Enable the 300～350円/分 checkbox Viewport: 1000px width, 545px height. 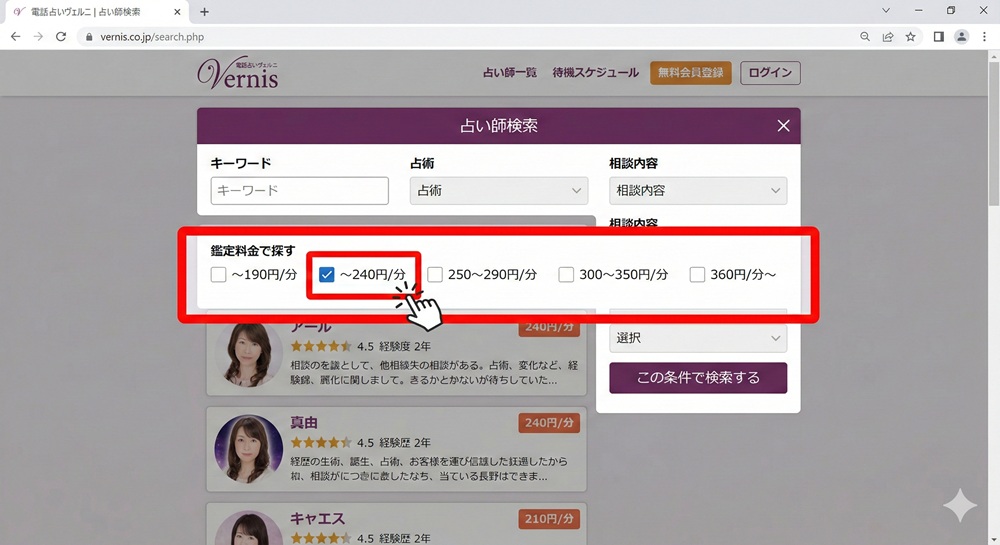[566, 274]
